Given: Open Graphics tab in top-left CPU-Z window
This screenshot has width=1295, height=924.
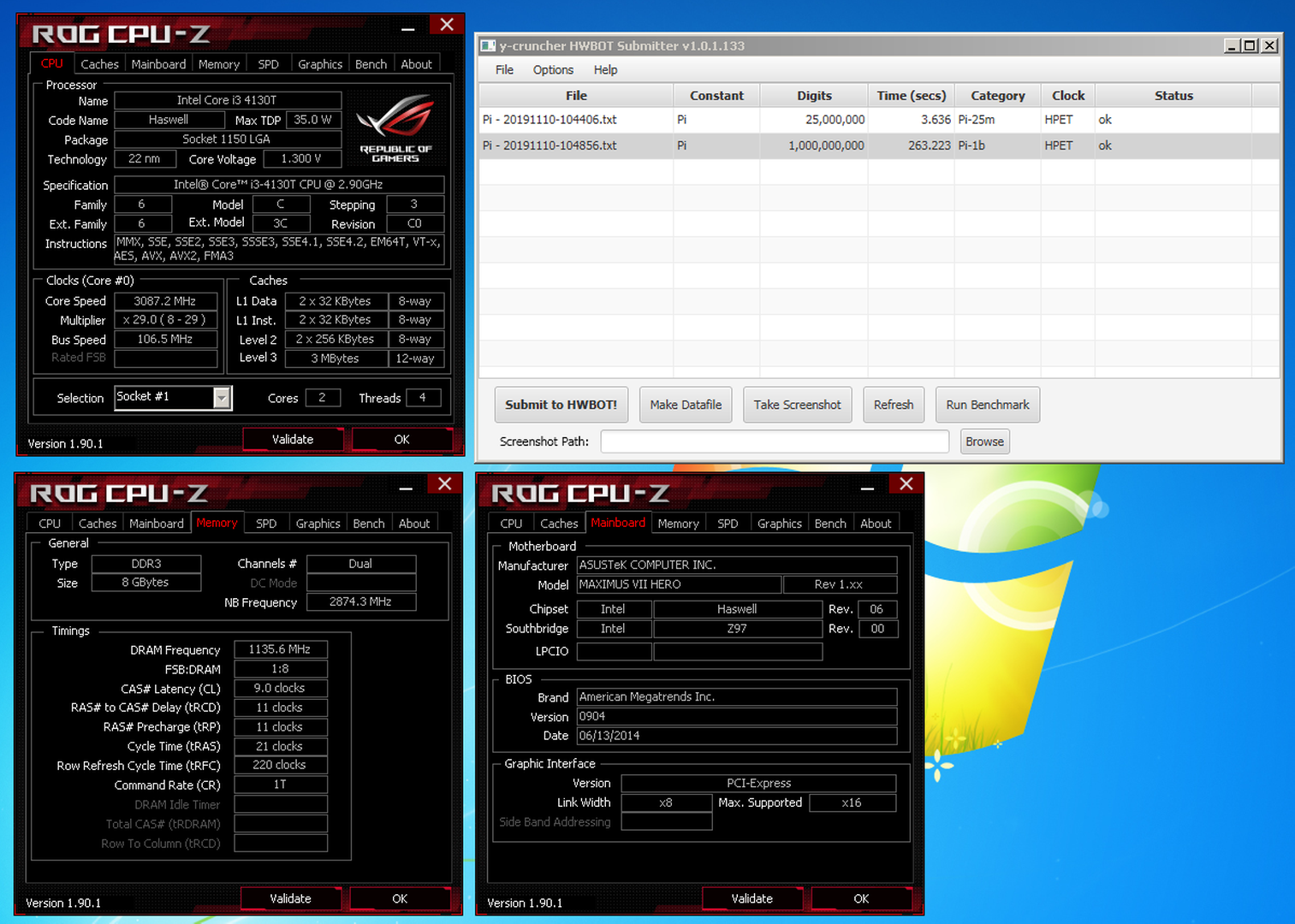Looking at the screenshot, I should tap(320, 64).
